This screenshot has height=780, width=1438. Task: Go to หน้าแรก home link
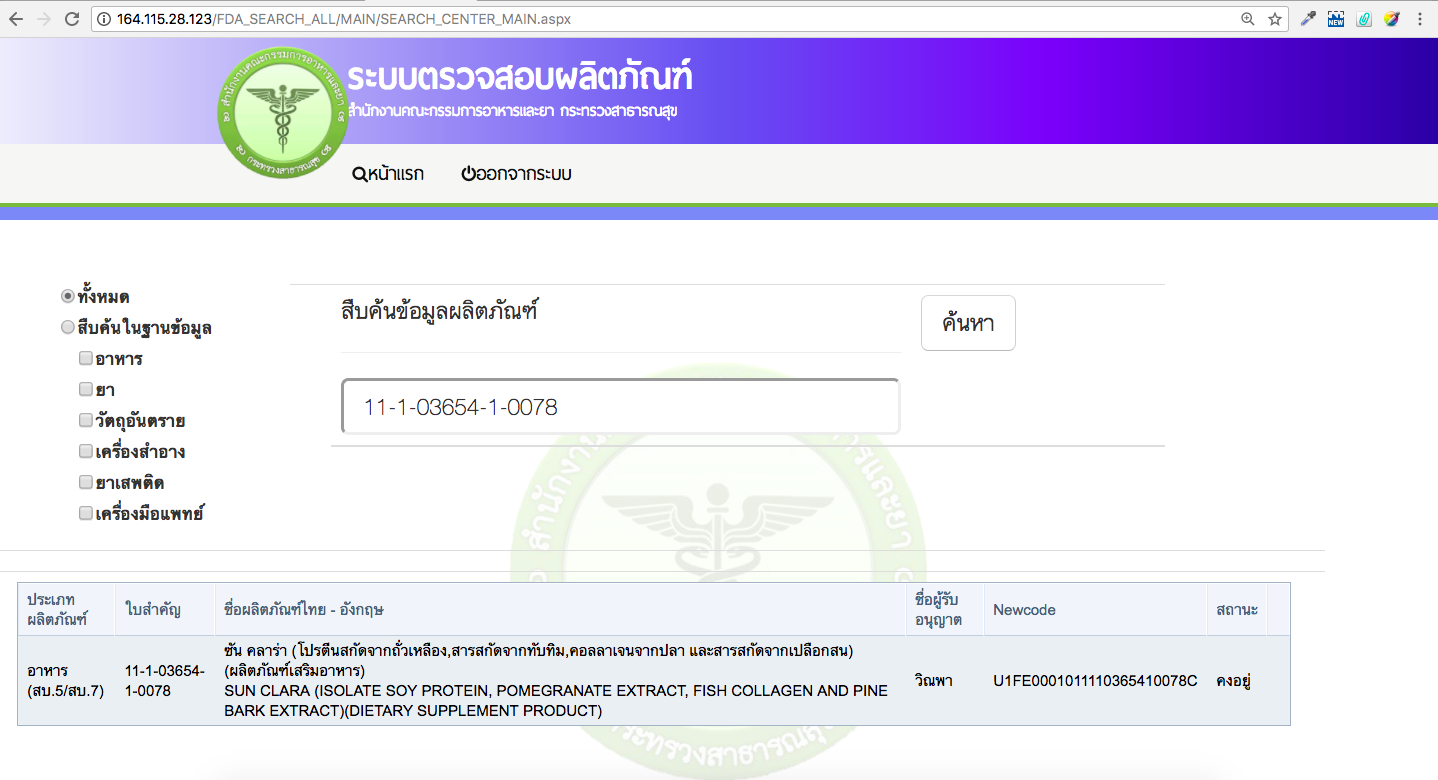point(388,174)
